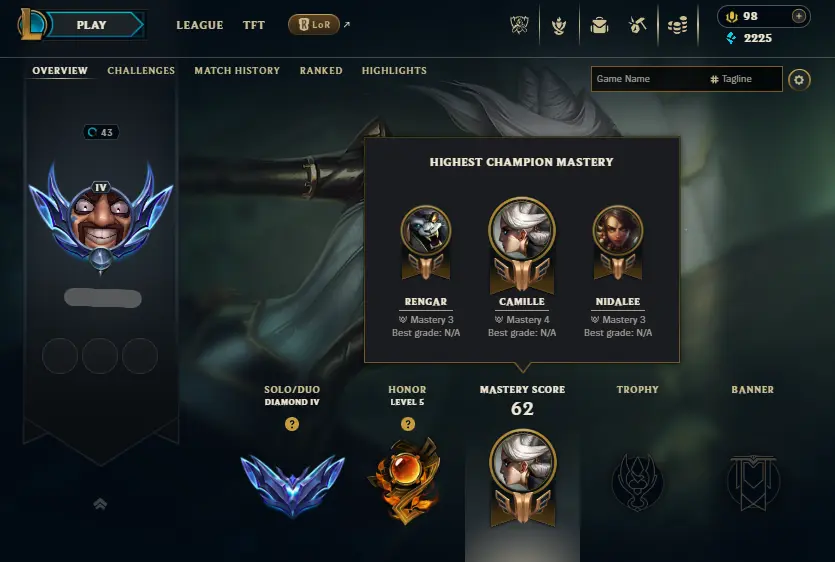835x562 pixels.
Task: Open the Store coins icon
Action: pyautogui.click(x=677, y=25)
